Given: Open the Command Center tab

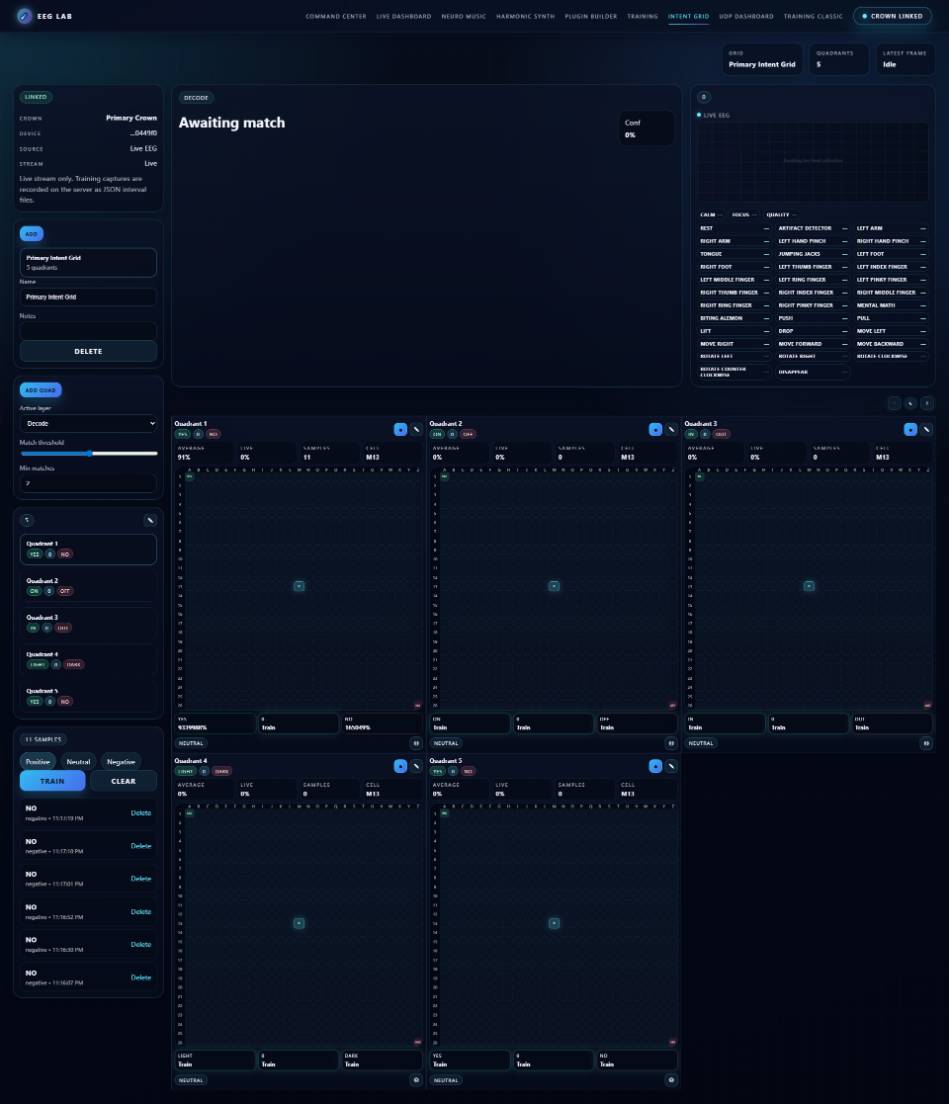Looking at the screenshot, I should 336,16.
